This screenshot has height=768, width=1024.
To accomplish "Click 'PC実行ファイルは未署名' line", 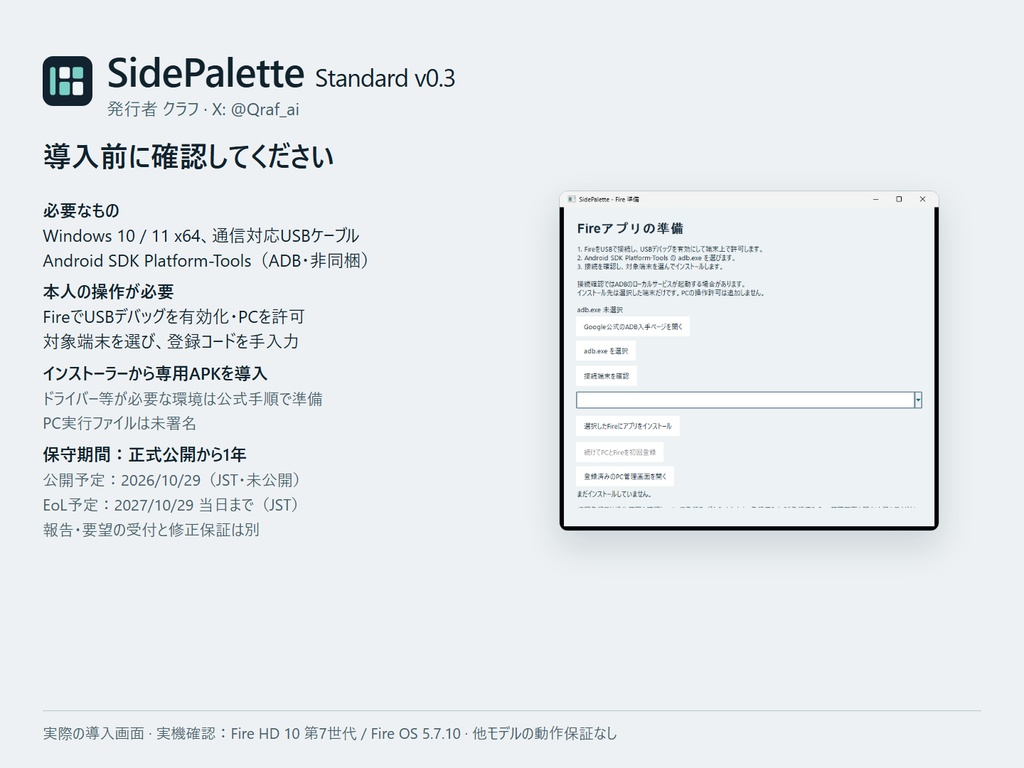I will (120, 423).
